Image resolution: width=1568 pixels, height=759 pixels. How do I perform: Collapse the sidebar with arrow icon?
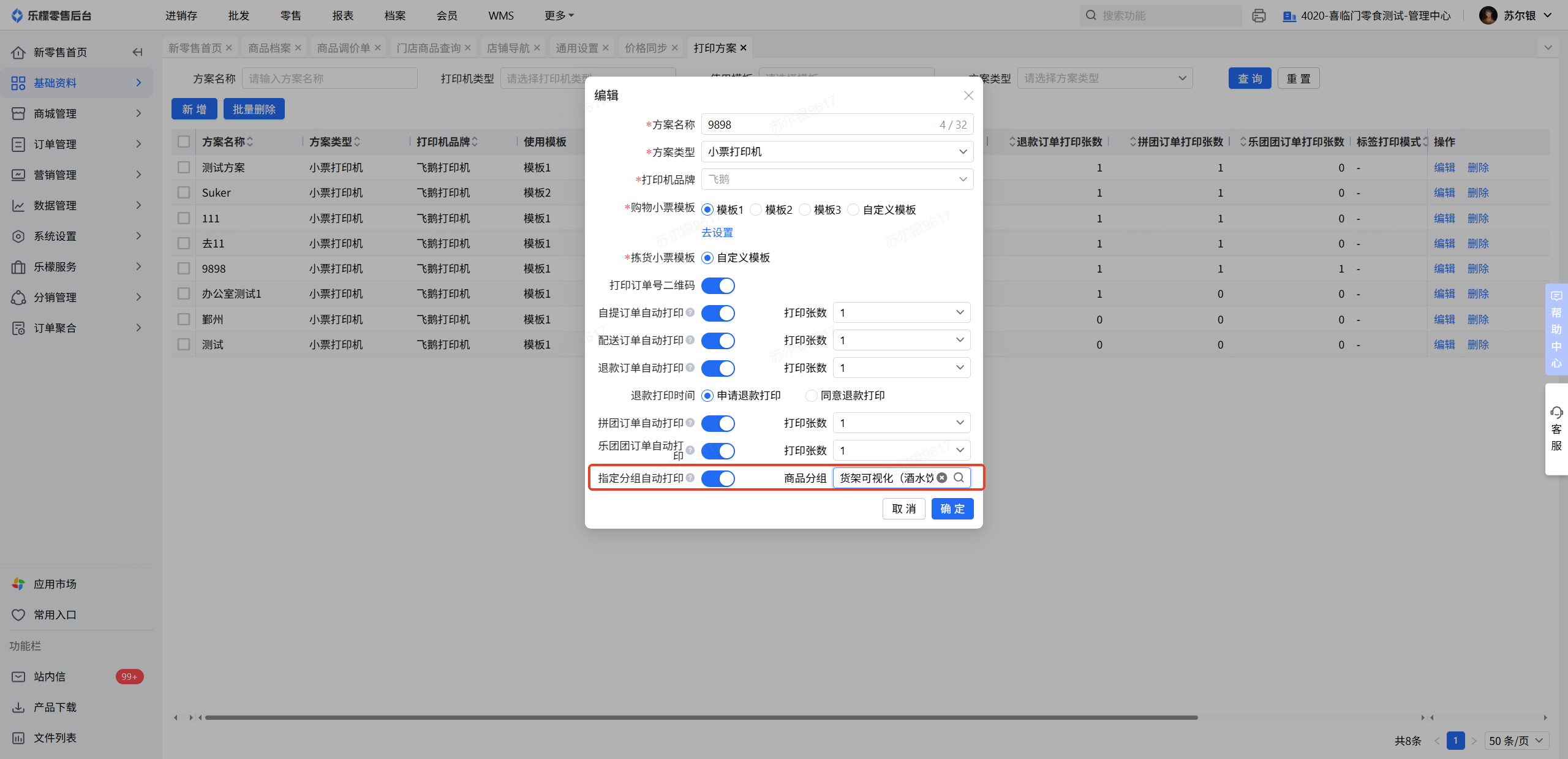[x=137, y=52]
